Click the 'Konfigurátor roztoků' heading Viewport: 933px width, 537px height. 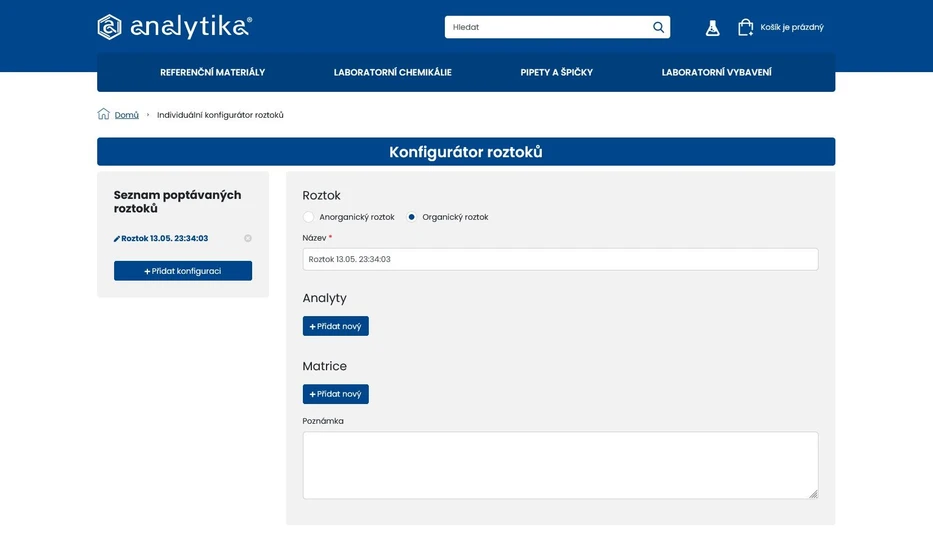pyautogui.click(x=466, y=152)
